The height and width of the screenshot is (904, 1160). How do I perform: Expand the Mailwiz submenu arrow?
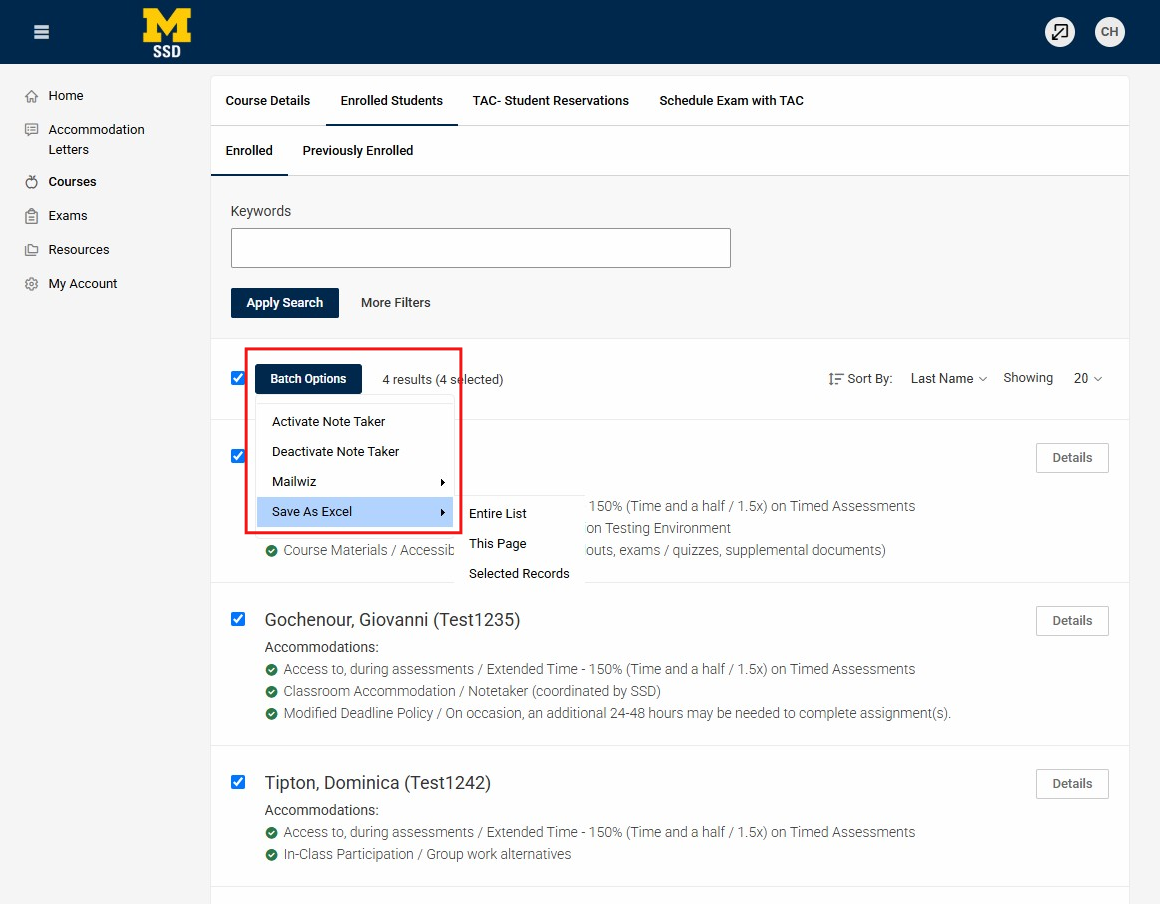pyautogui.click(x=442, y=482)
